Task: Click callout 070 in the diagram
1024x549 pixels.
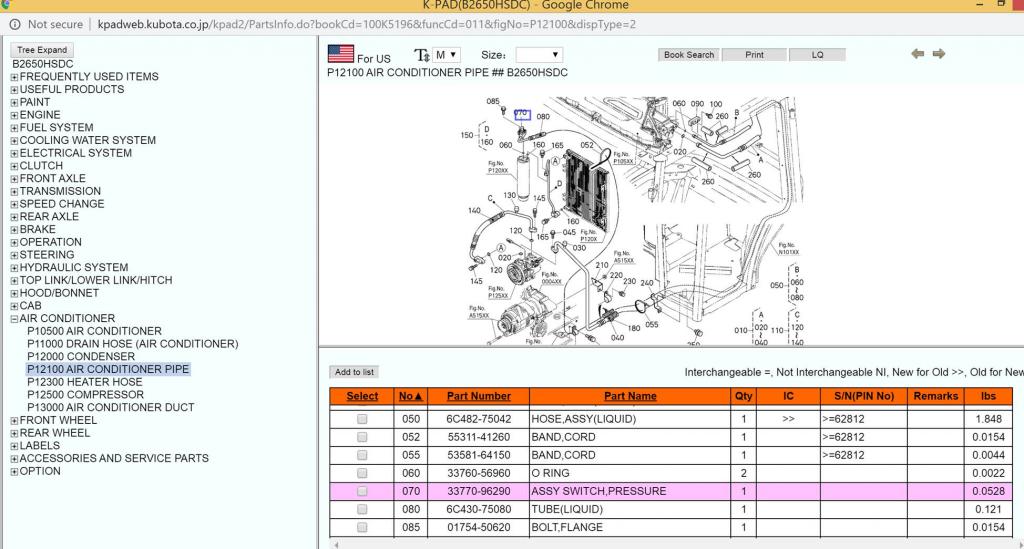Action: pyautogui.click(x=522, y=114)
